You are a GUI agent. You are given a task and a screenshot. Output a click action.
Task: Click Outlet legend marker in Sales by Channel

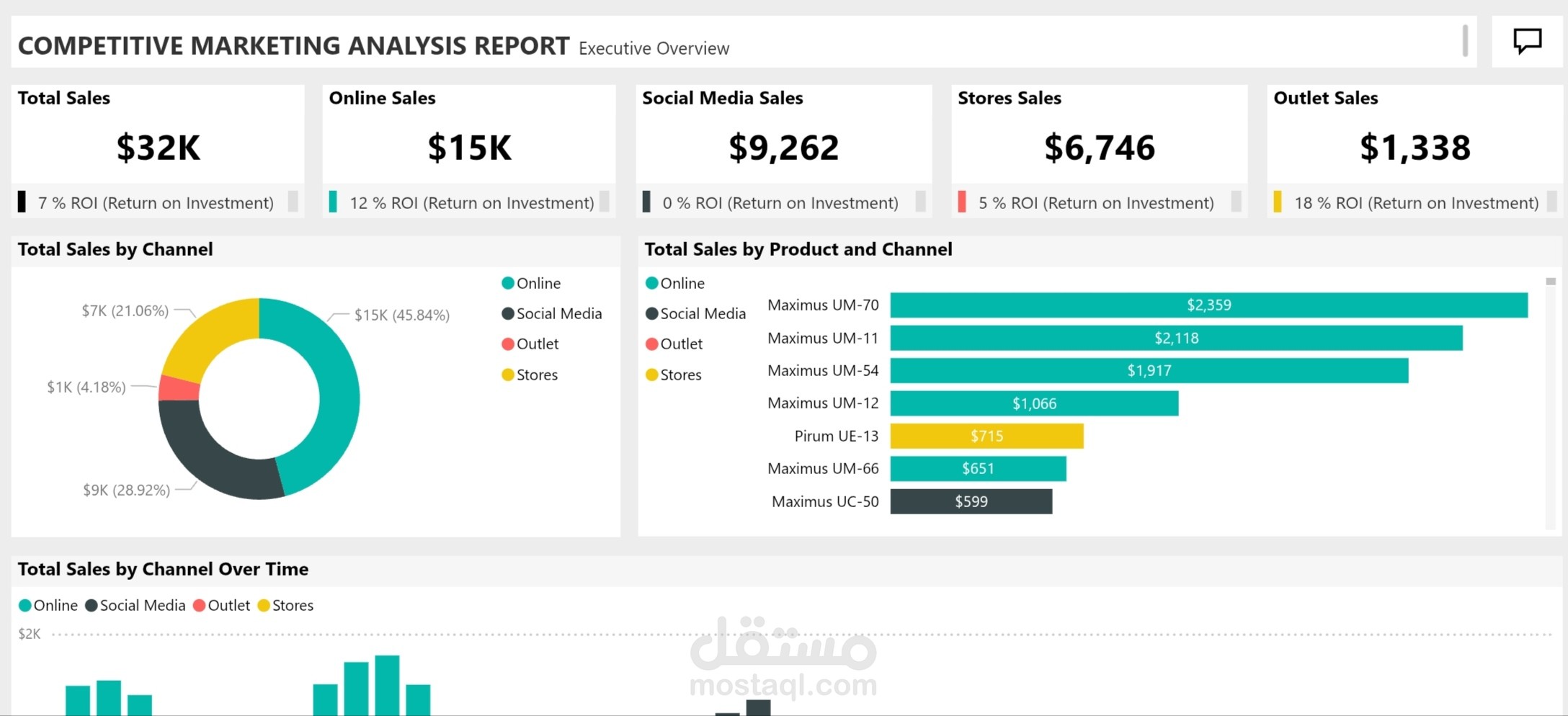pyautogui.click(x=508, y=344)
